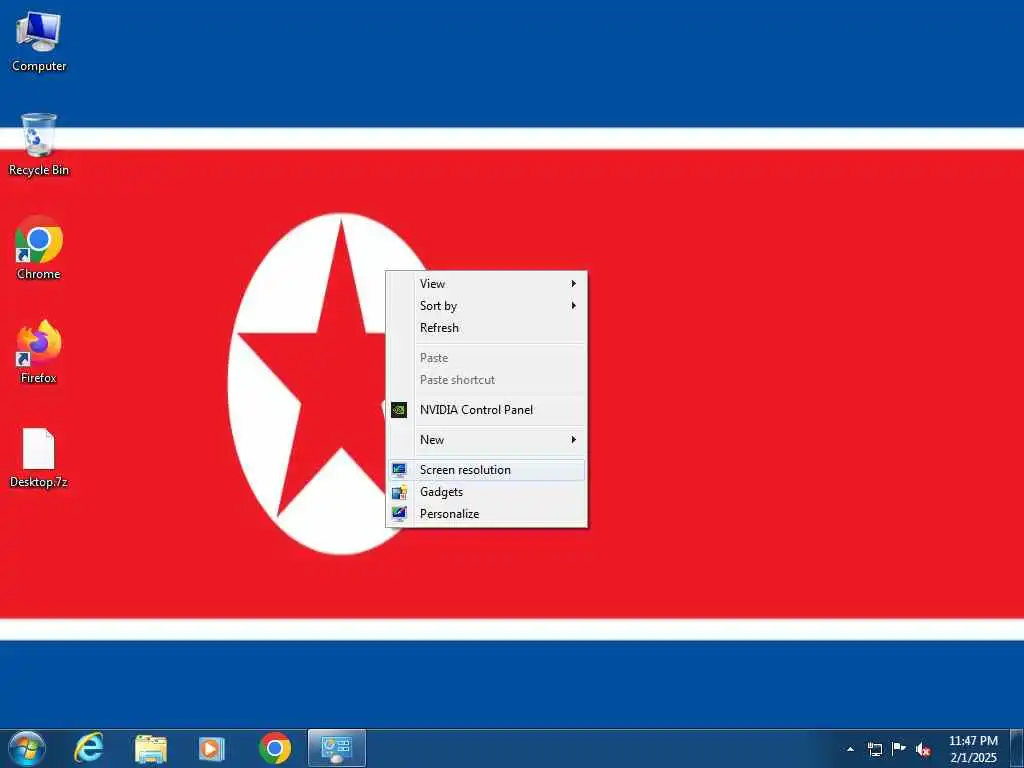
Task: Open Windows Media Player taskbar icon
Action: point(212,748)
